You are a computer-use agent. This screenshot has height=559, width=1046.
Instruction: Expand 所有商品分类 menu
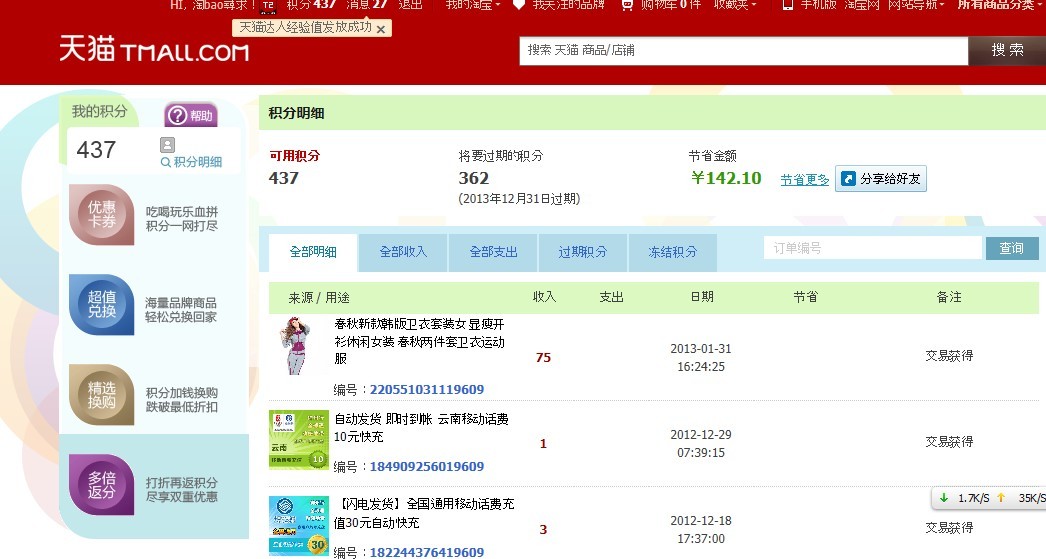pos(1001,5)
